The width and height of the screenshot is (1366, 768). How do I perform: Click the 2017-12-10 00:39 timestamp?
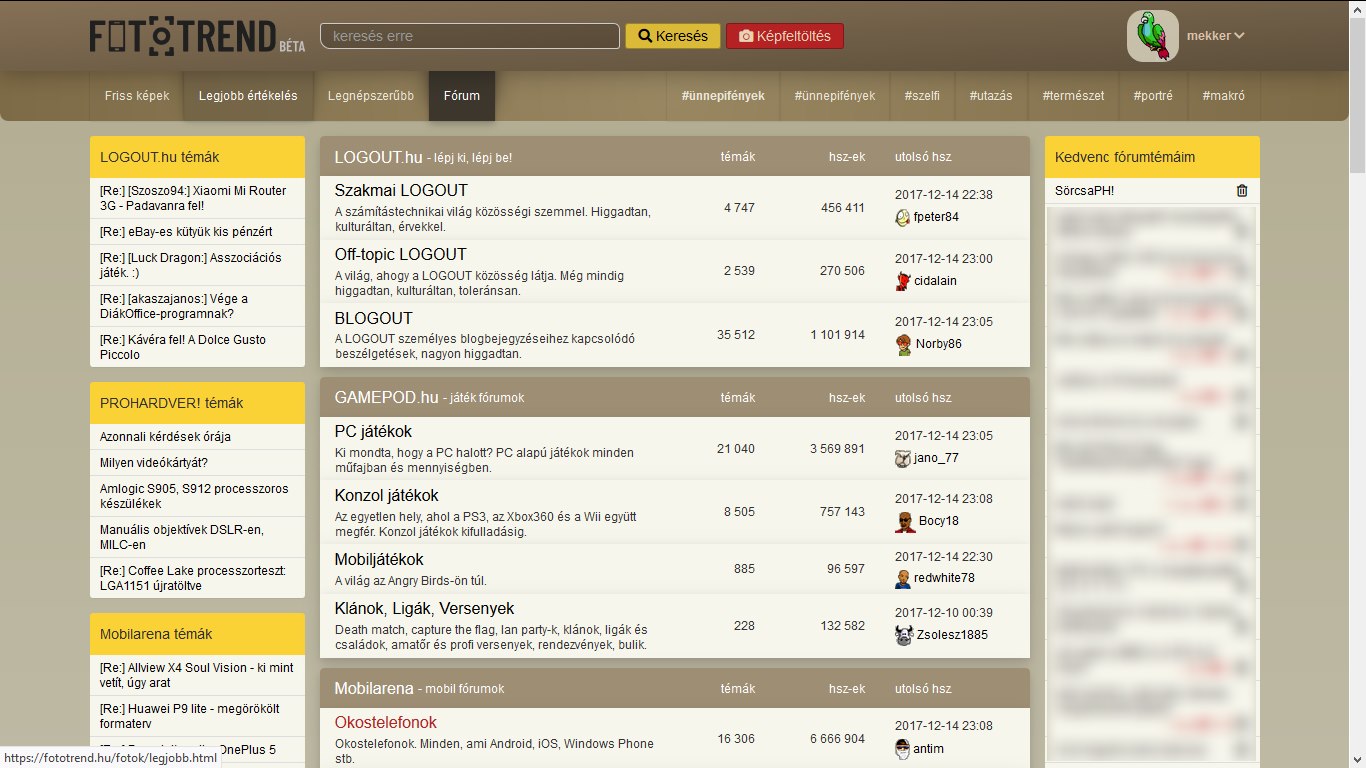point(944,612)
